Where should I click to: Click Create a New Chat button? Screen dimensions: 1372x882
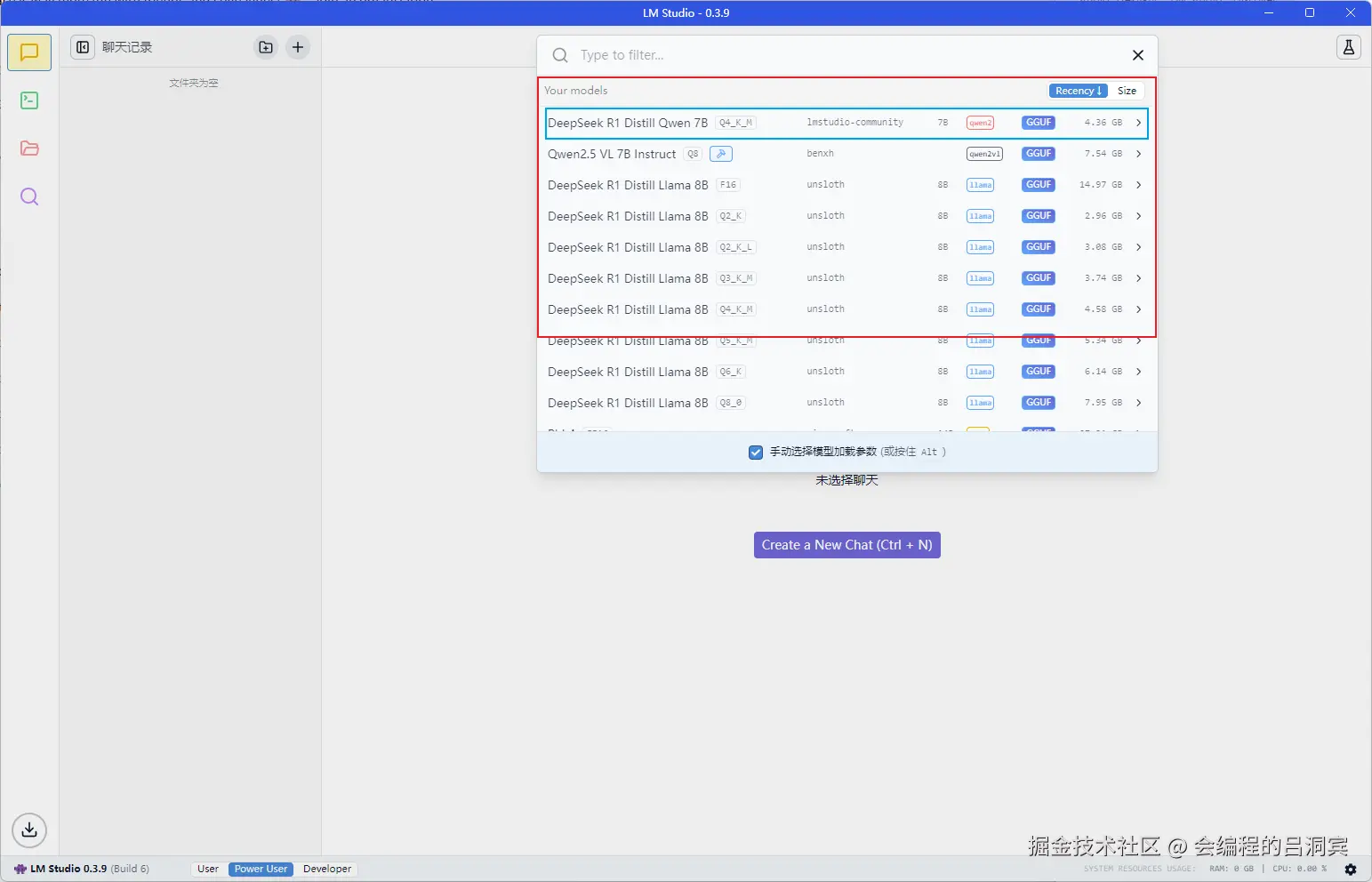pos(846,545)
